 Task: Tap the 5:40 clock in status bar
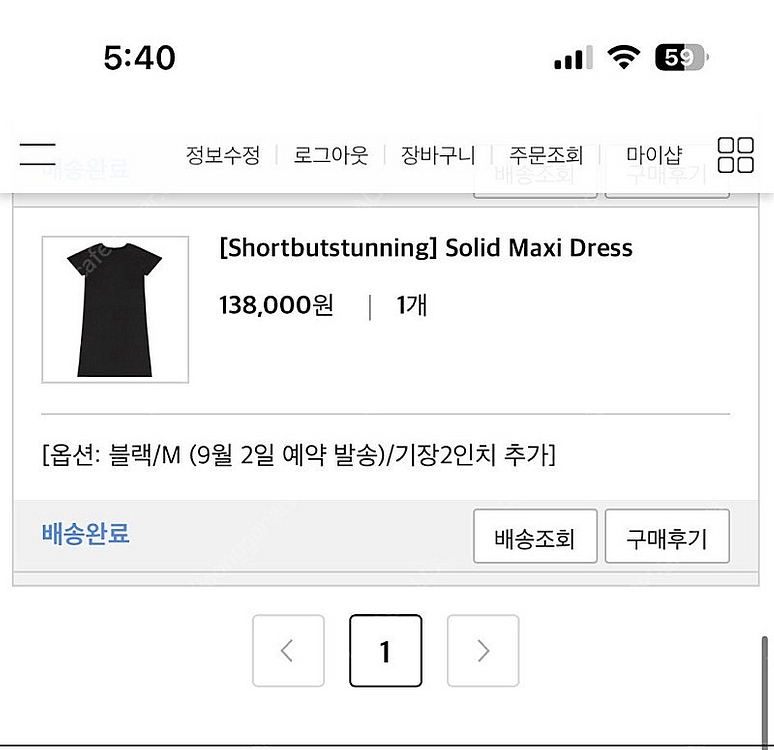click(x=140, y=58)
